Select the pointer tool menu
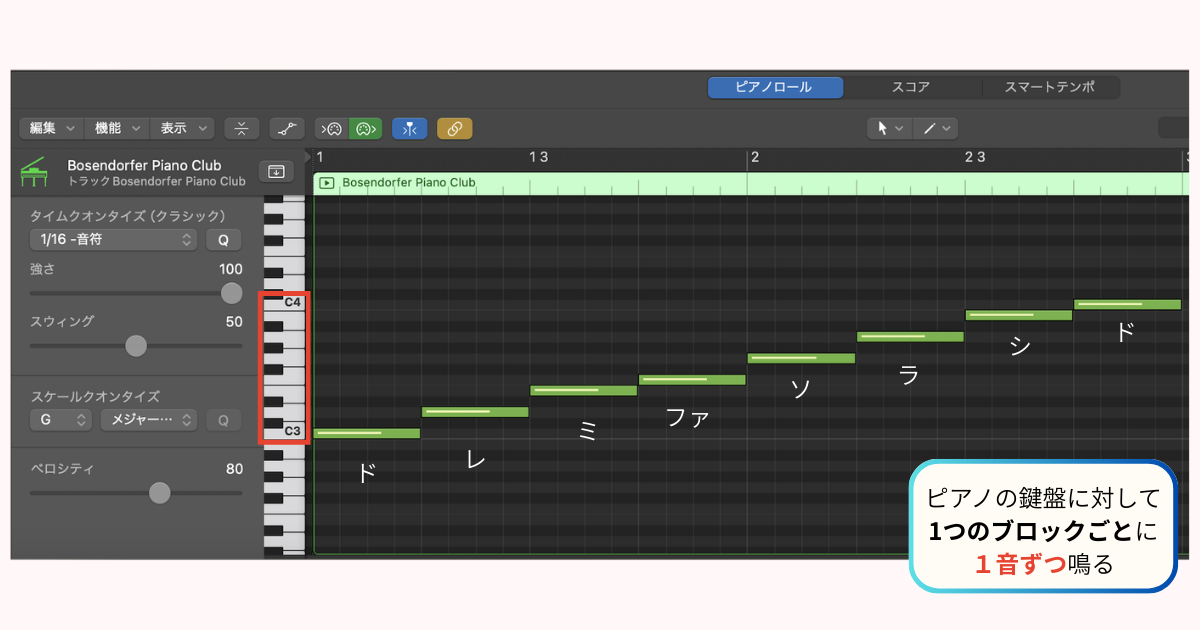 pyautogui.click(x=889, y=128)
